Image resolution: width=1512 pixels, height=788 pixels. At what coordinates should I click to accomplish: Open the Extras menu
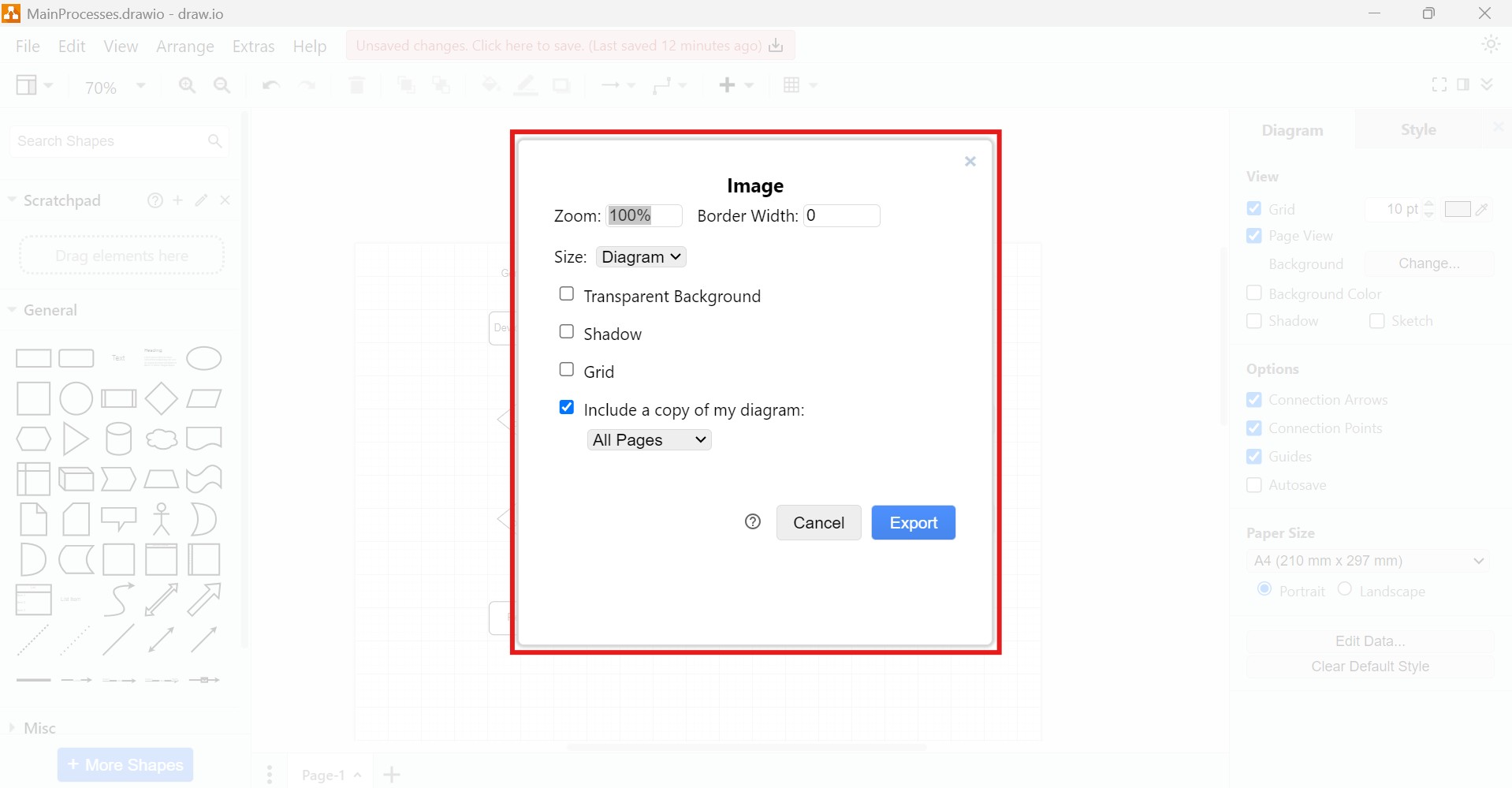click(253, 46)
